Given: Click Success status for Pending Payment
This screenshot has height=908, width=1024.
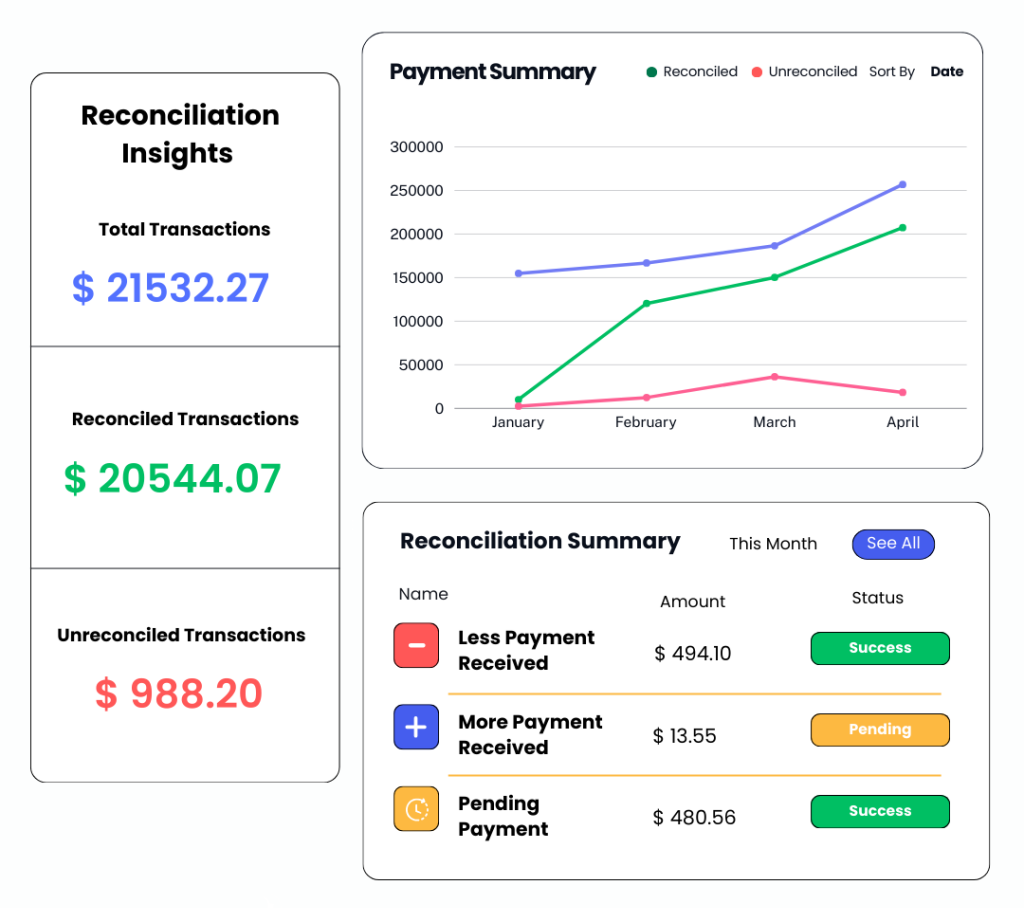Looking at the screenshot, I should click(x=879, y=811).
